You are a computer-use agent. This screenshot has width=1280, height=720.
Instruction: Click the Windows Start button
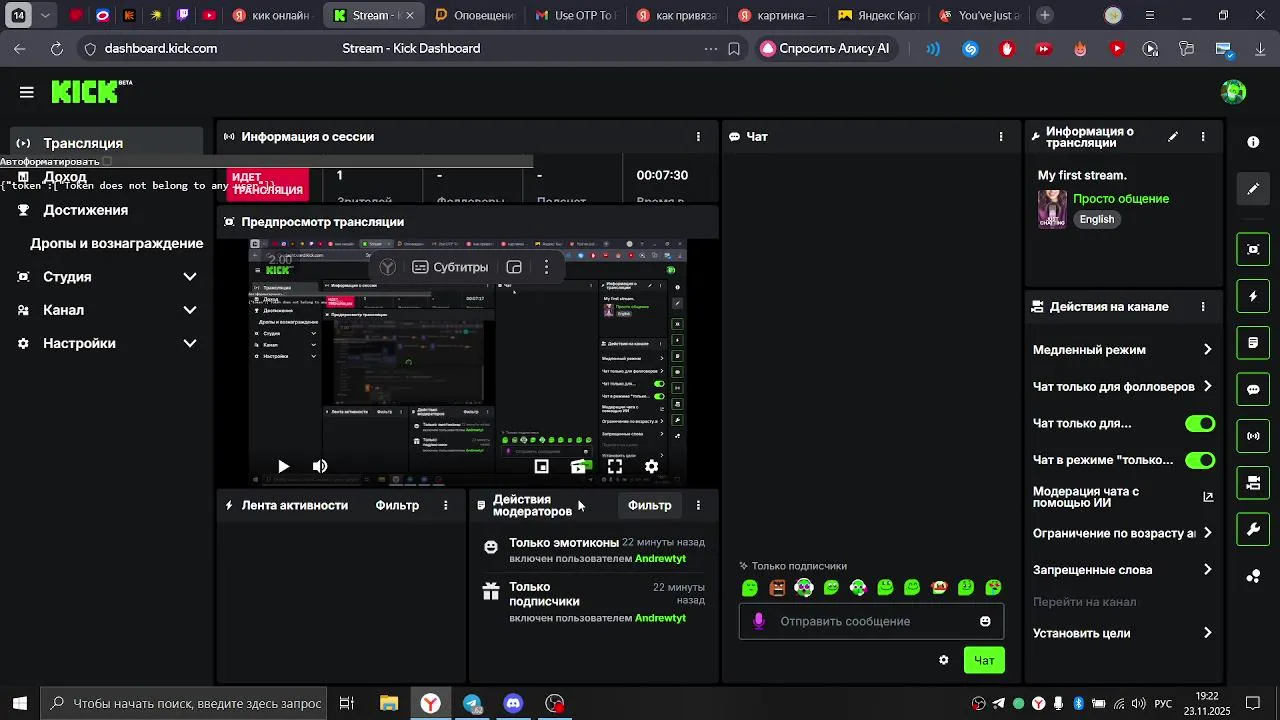(19, 703)
